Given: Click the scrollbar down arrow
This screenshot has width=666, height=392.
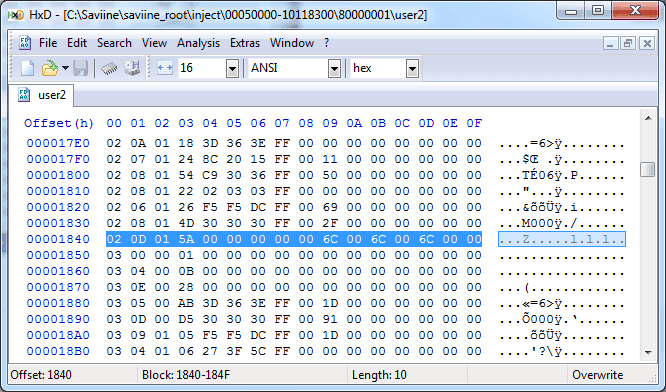Looking at the screenshot, I should 648,352.
